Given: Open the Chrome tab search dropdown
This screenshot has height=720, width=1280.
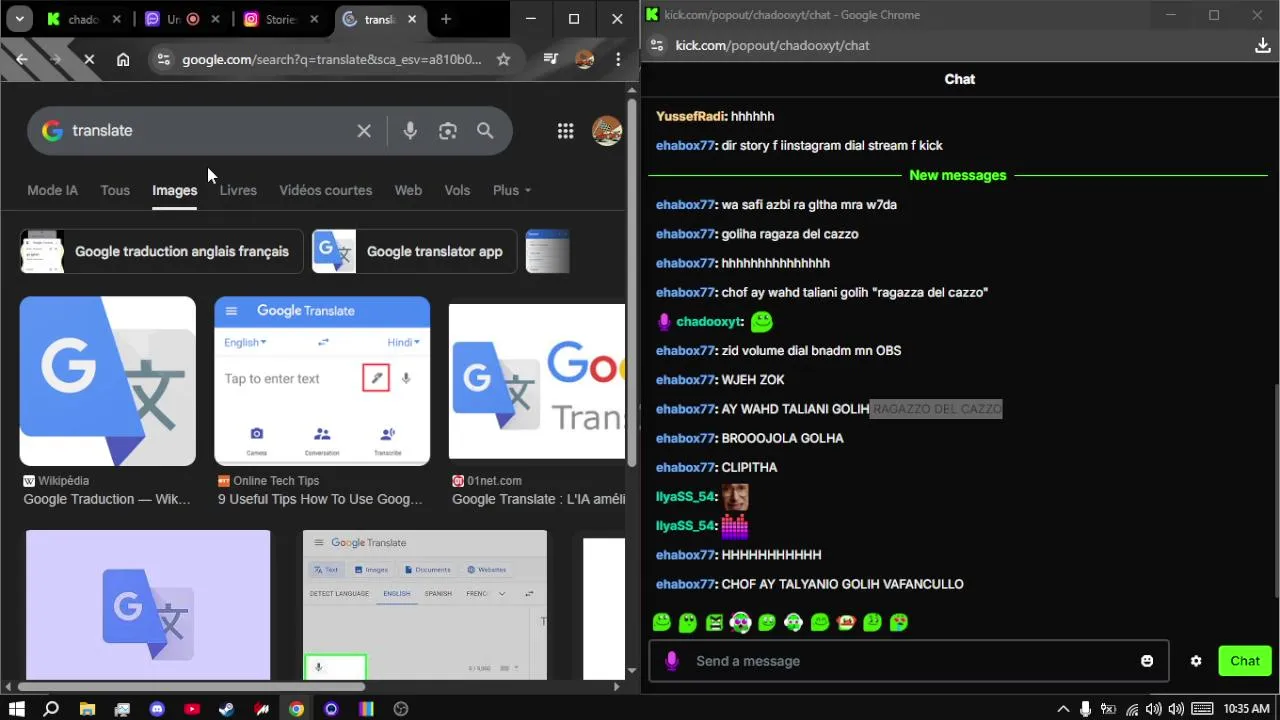Looking at the screenshot, I should 20,19.
